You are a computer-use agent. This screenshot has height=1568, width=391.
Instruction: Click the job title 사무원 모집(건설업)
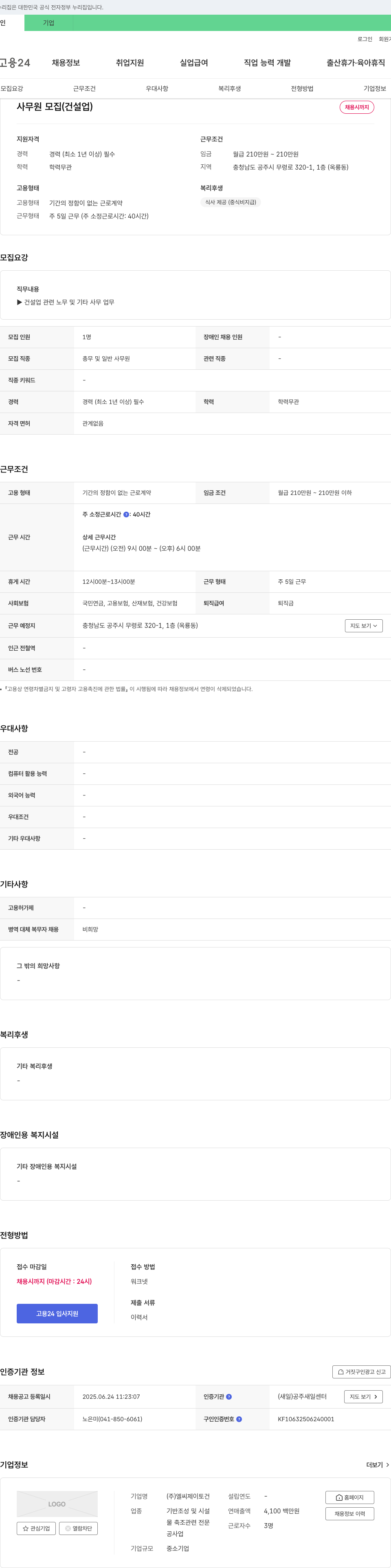55,106
